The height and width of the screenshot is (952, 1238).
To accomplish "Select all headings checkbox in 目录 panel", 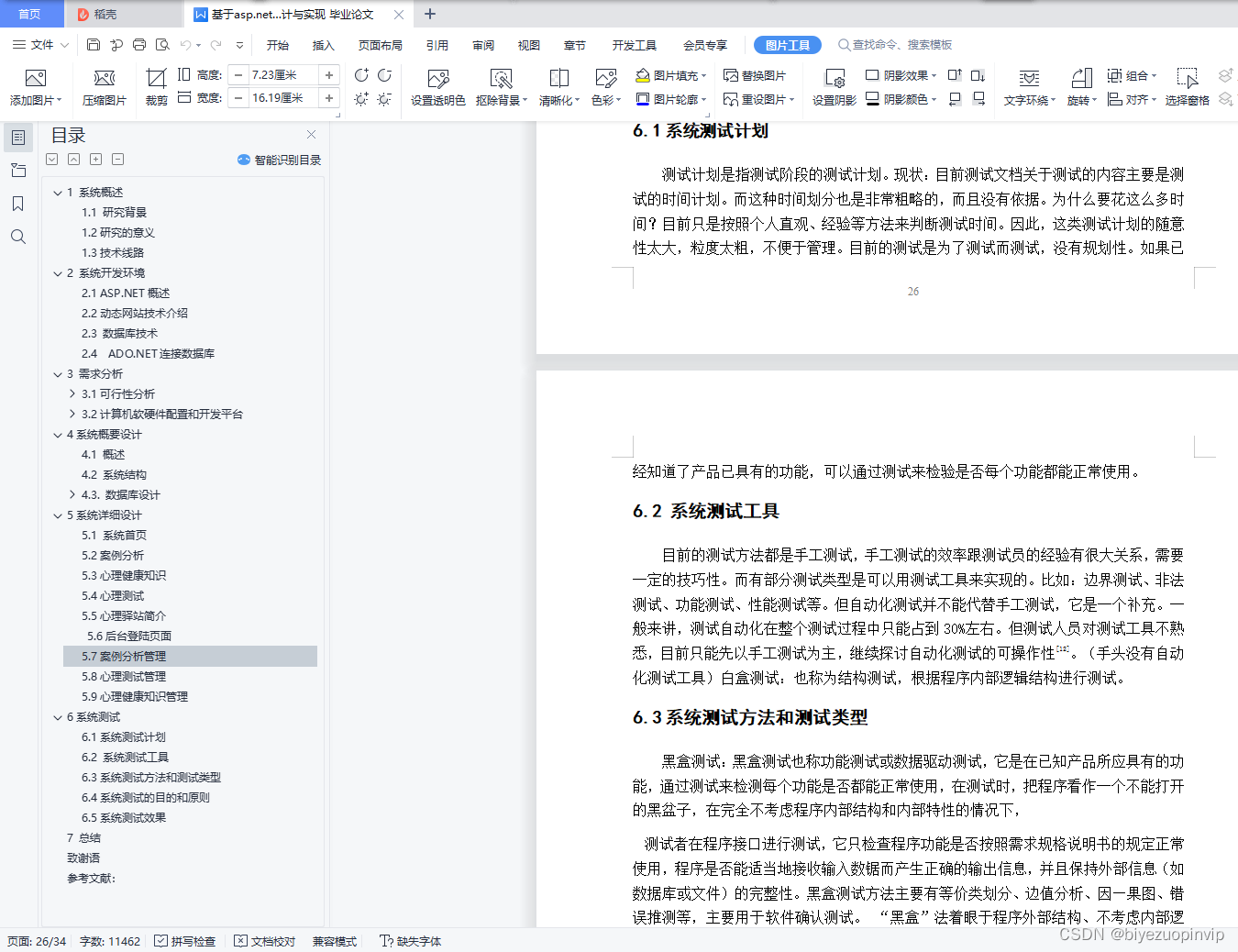I will (x=51, y=159).
